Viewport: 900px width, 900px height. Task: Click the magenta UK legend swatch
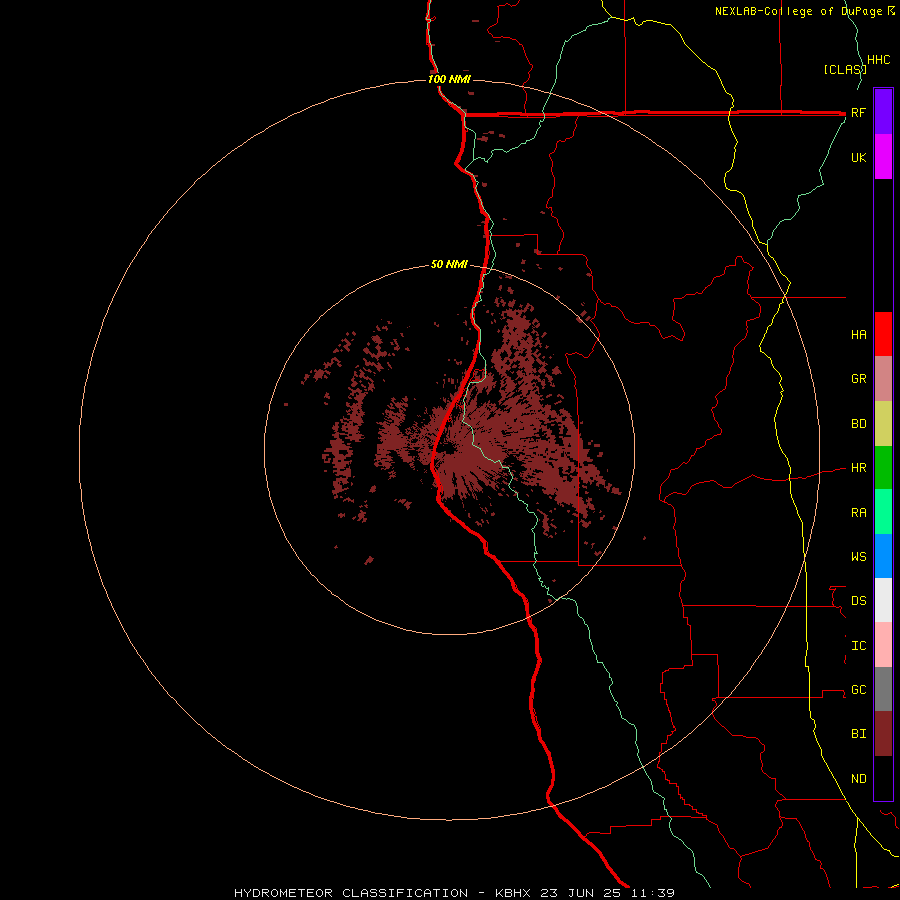[883, 157]
